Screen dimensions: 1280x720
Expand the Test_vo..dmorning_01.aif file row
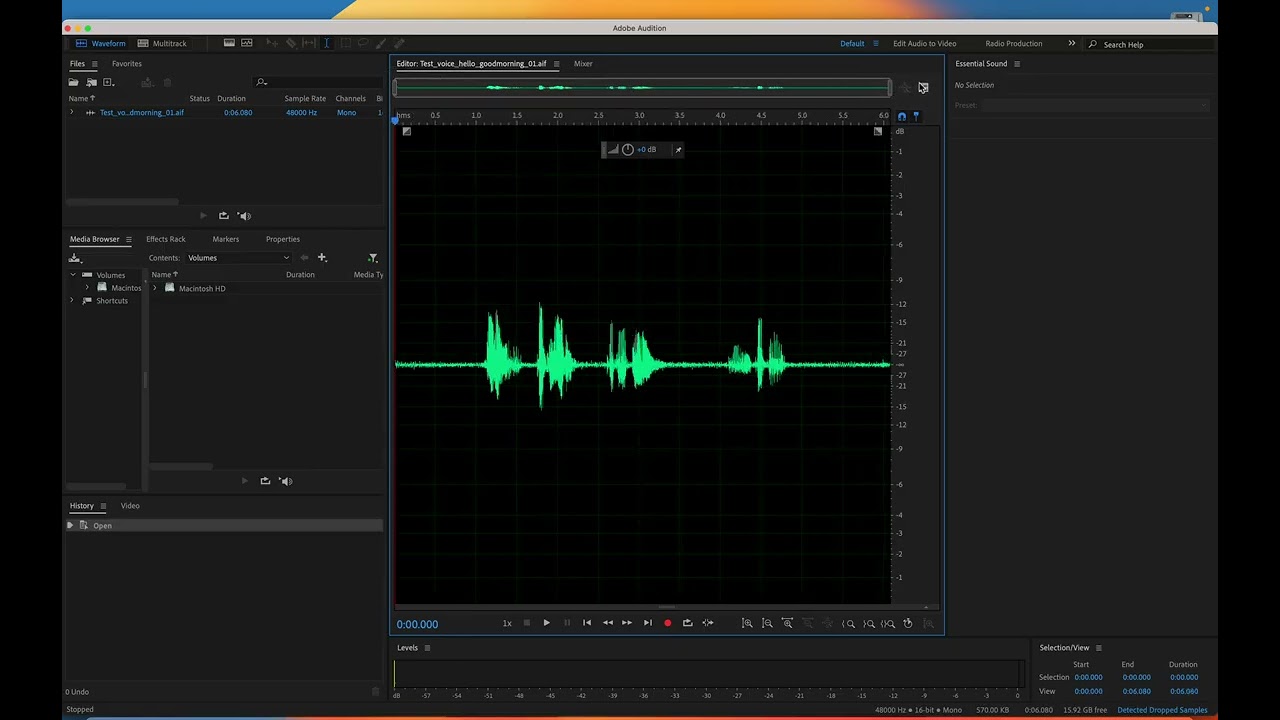click(x=71, y=112)
